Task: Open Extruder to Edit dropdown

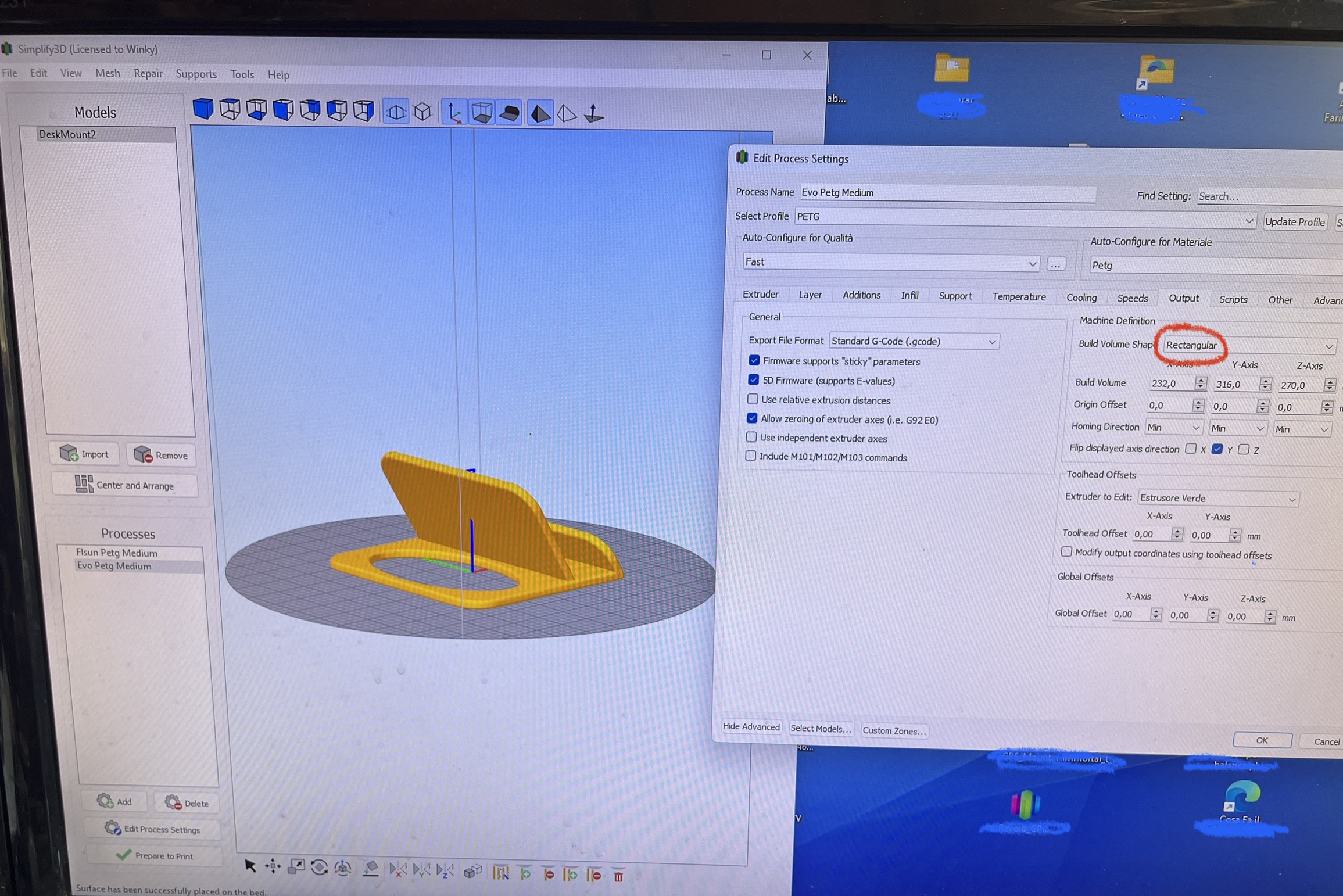Action: [1218, 499]
